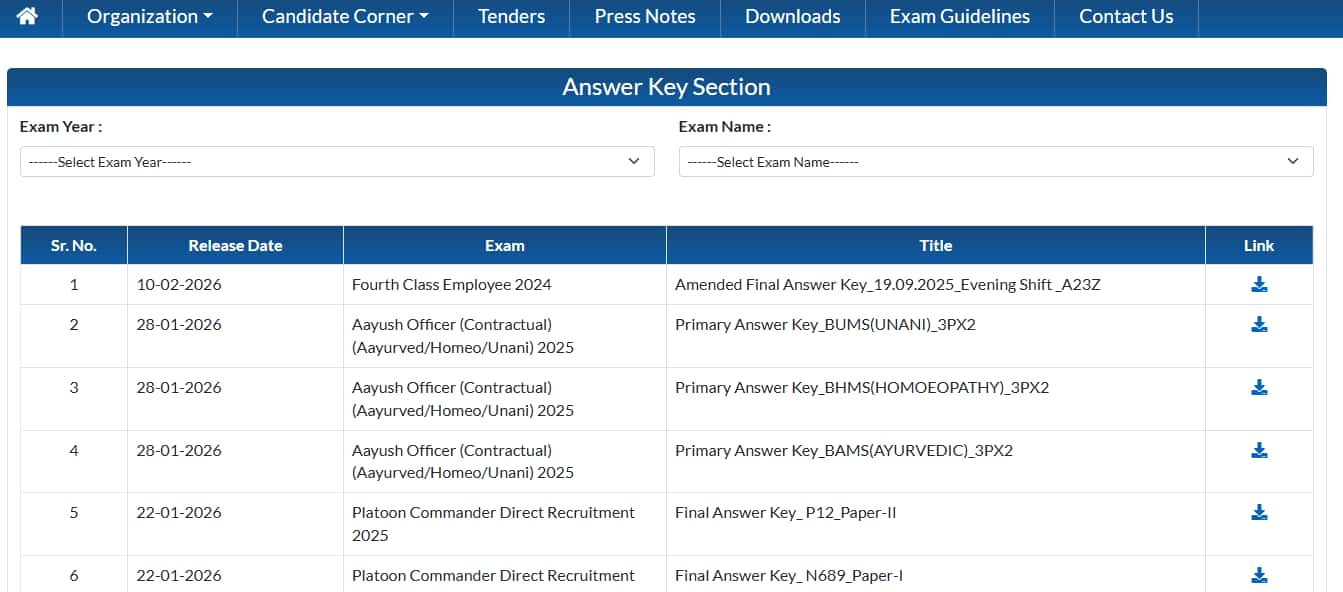This screenshot has width=1343, height=592.
Task: Open Exam Guidelines from the navbar
Action: [959, 17]
